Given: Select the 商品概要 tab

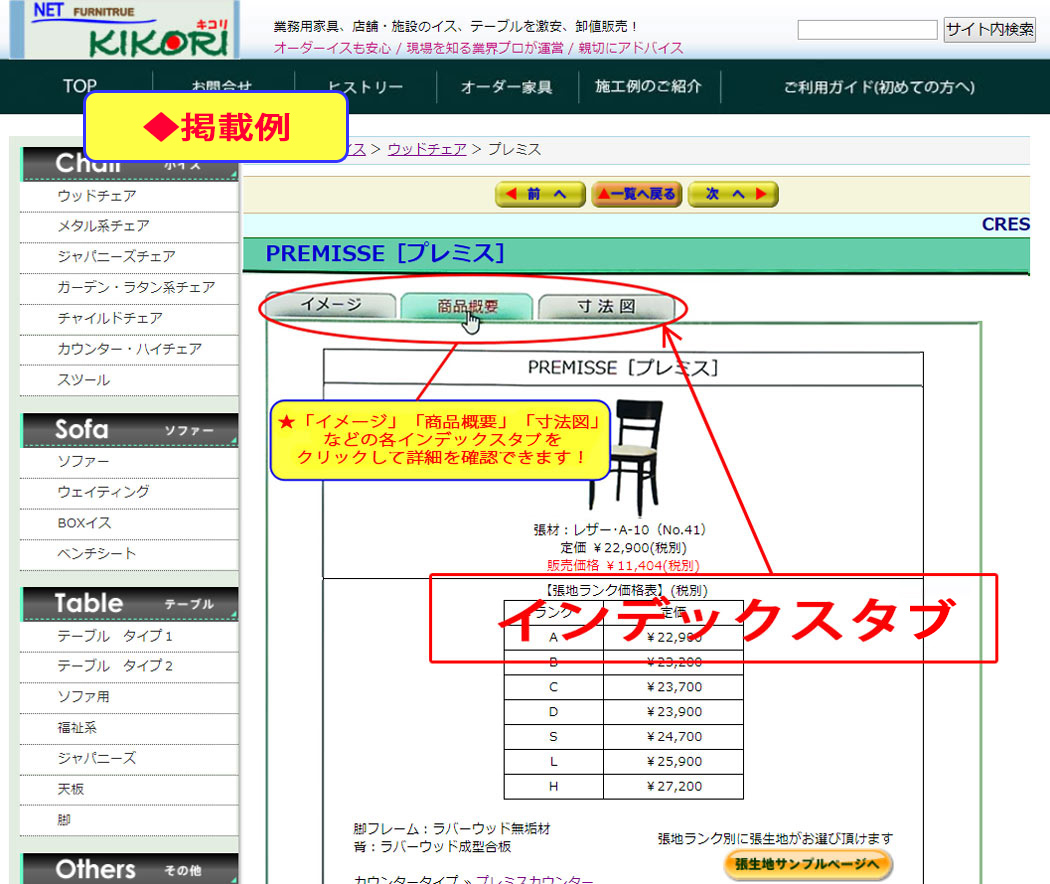Looking at the screenshot, I should click(x=467, y=306).
